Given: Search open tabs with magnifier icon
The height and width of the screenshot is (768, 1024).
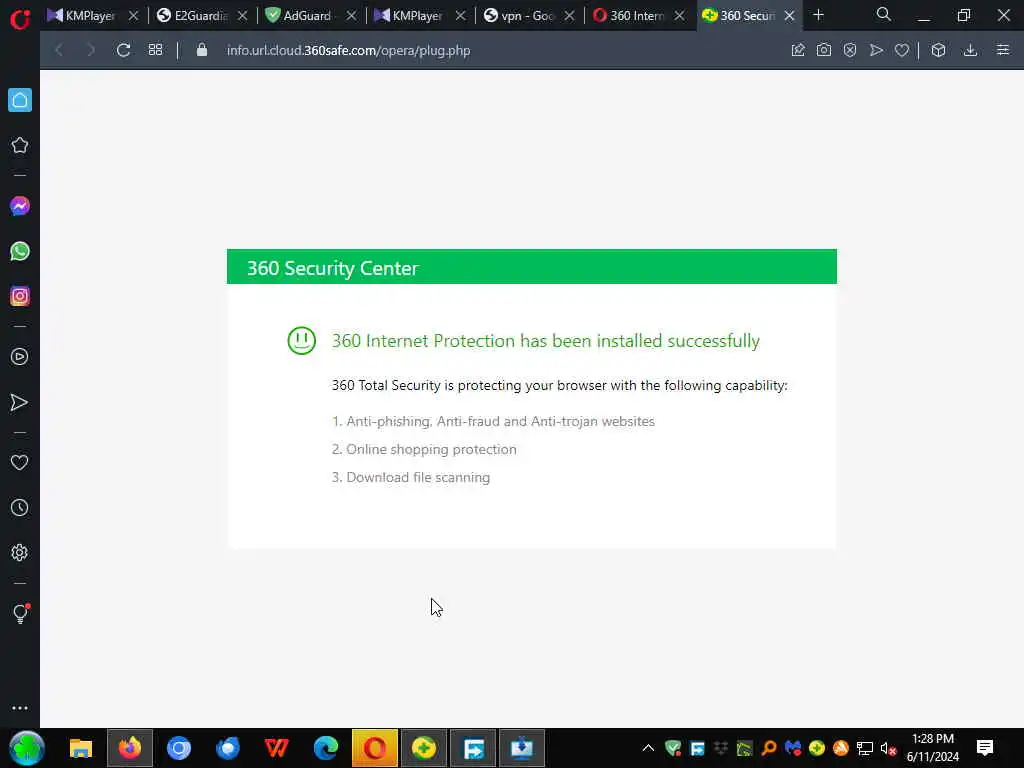Looking at the screenshot, I should pos(884,14).
